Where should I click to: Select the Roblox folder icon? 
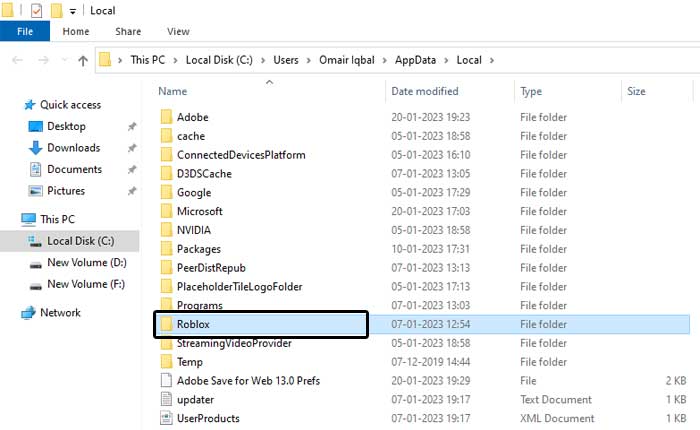tap(166, 324)
